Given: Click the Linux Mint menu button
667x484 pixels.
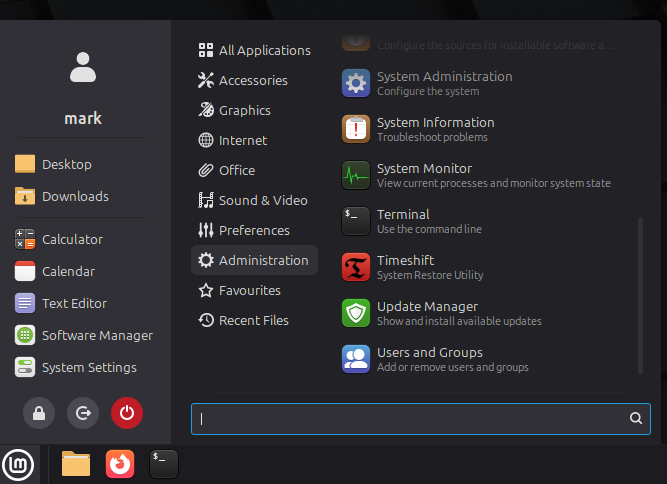Looking at the screenshot, I should (x=18, y=464).
